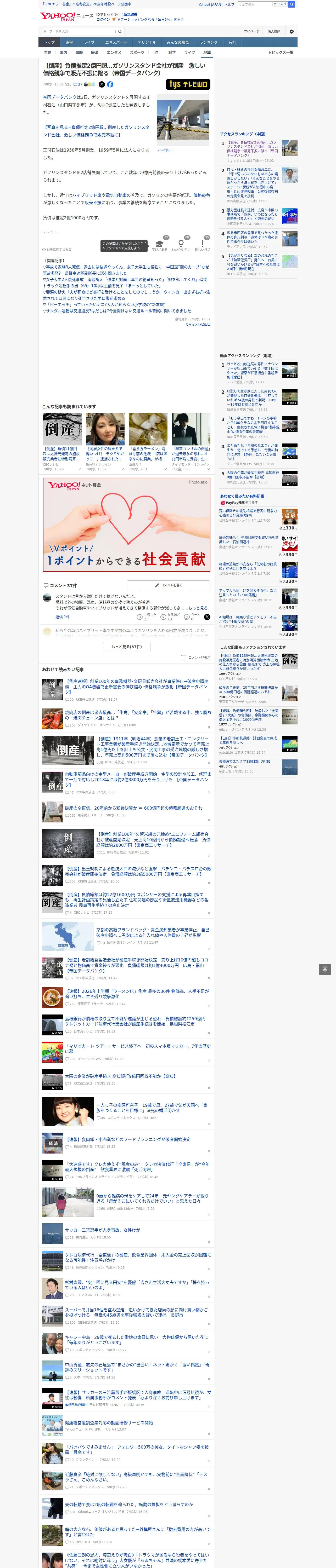This screenshot has height=1568, width=336.
Task: Click the tys テレビ山口 logo
Action: [188, 85]
